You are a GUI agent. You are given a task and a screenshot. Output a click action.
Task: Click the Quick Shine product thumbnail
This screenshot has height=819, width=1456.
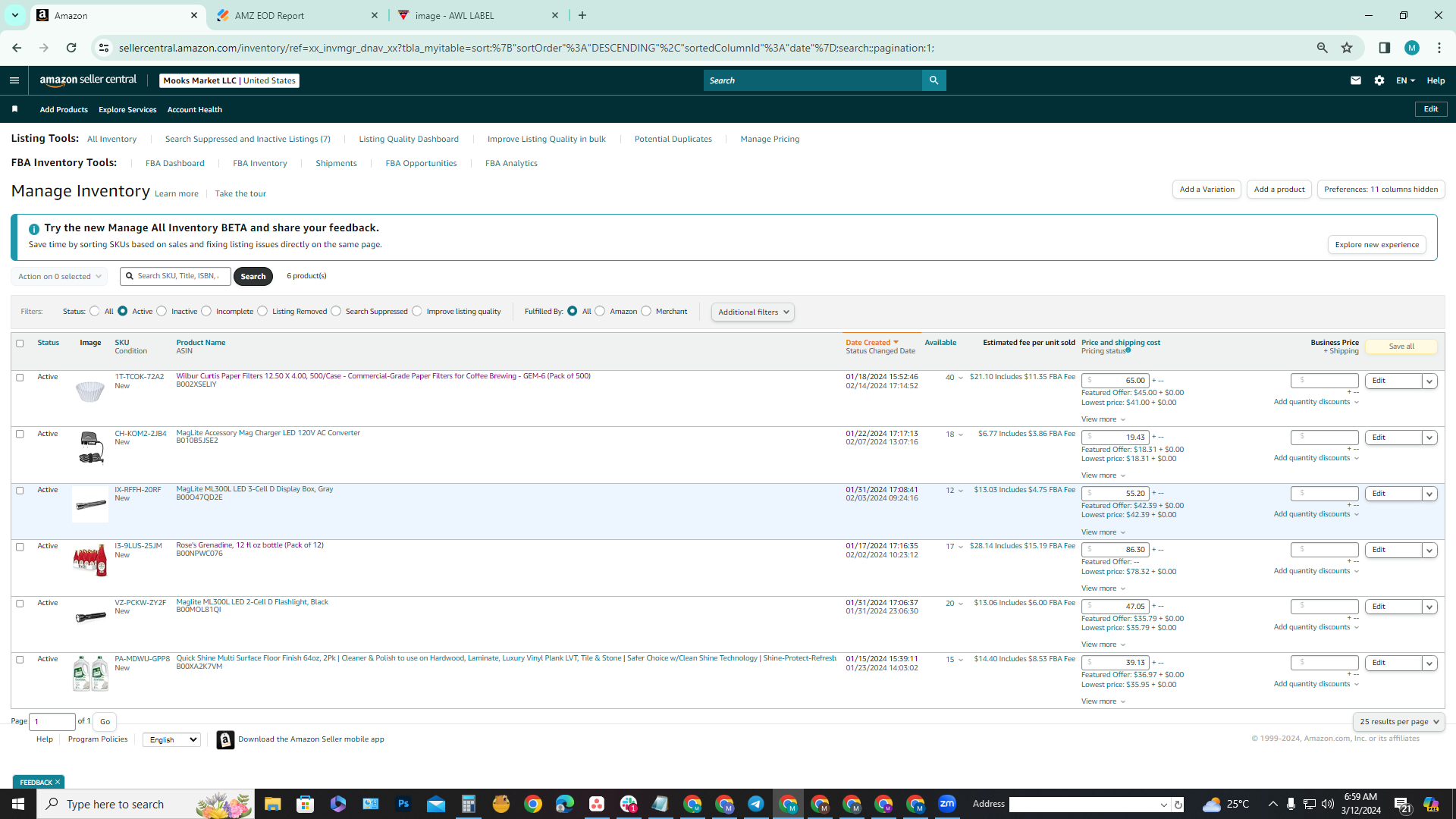90,674
